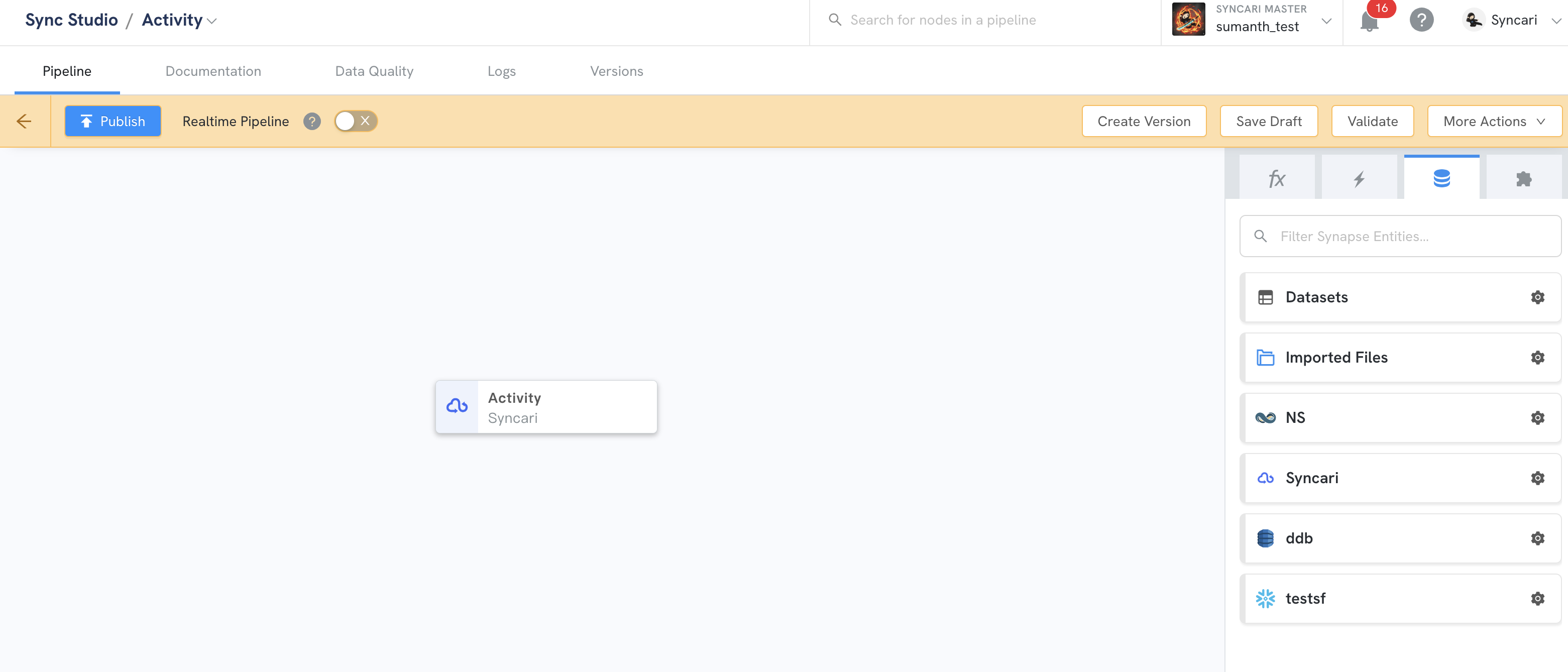Publish the pipeline
This screenshot has width=1568, height=672.
[113, 121]
